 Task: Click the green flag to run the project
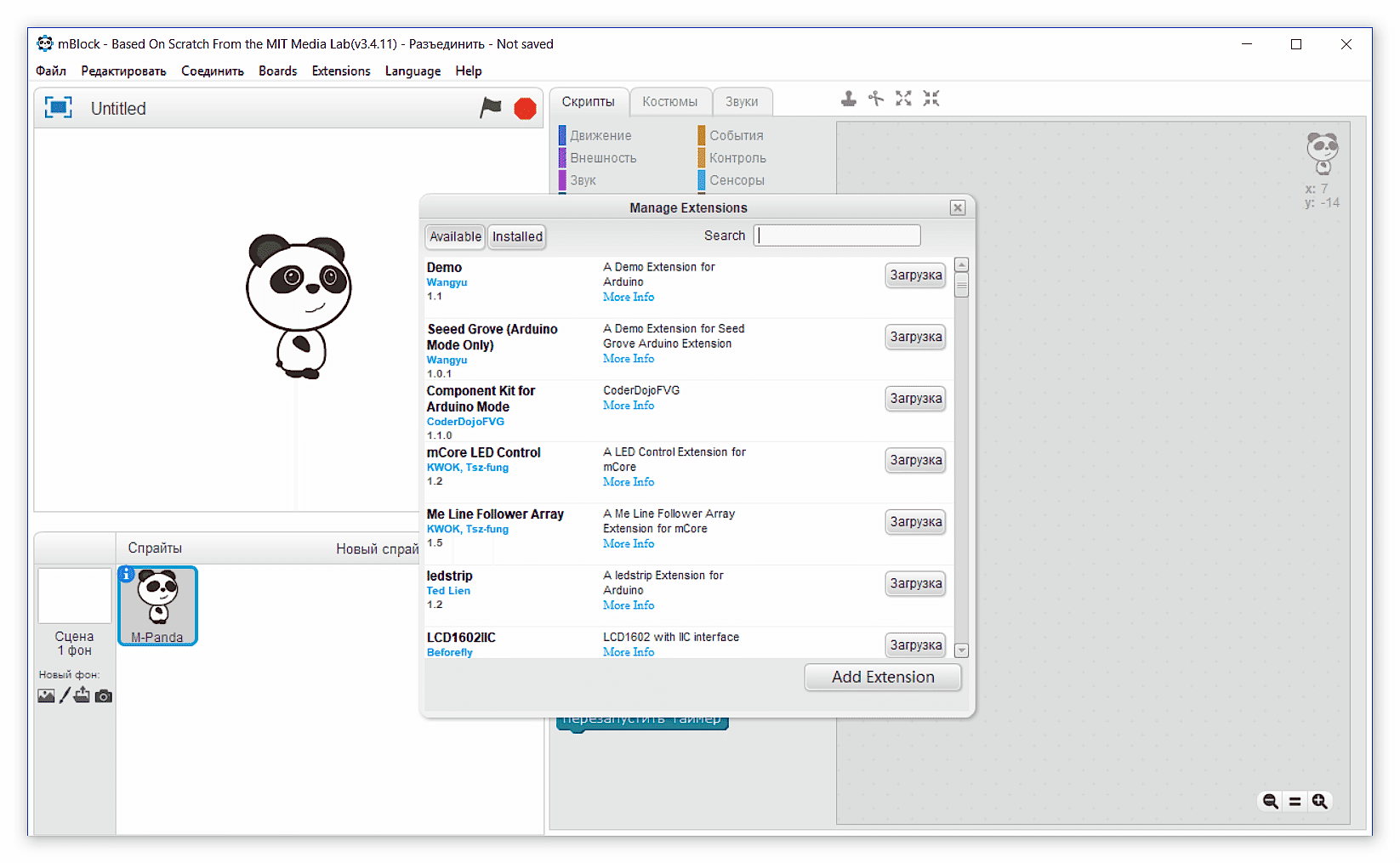[491, 108]
